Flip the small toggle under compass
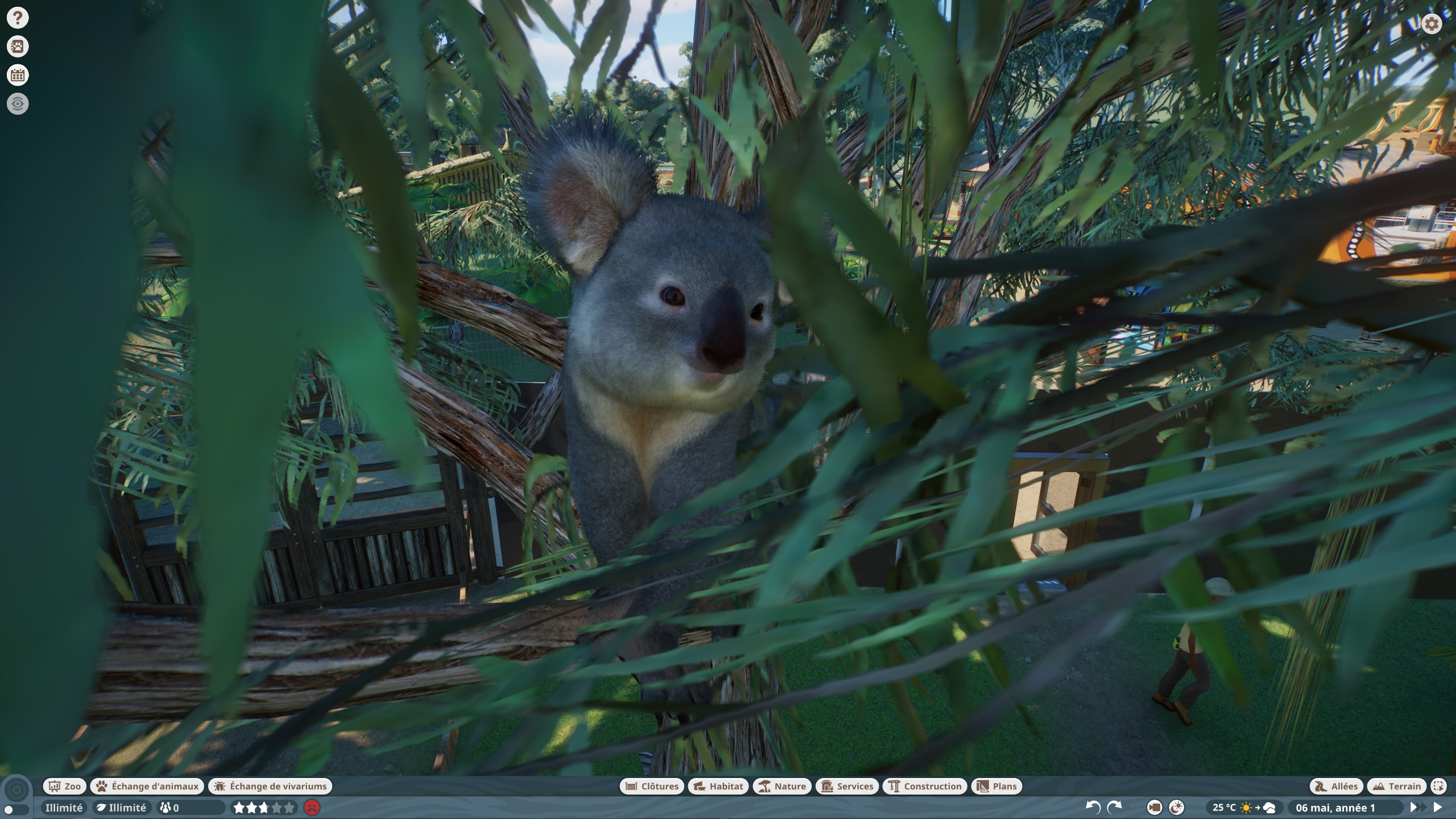 click(16, 809)
